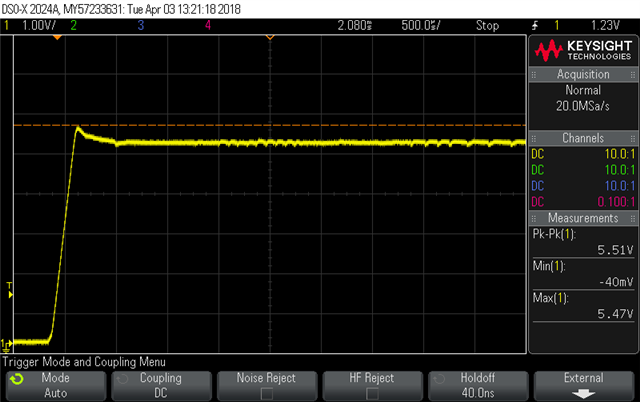Viewport: 640px width, 402px height.
Task: Click the hollow orange time reference marker
Action: pos(270,38)
